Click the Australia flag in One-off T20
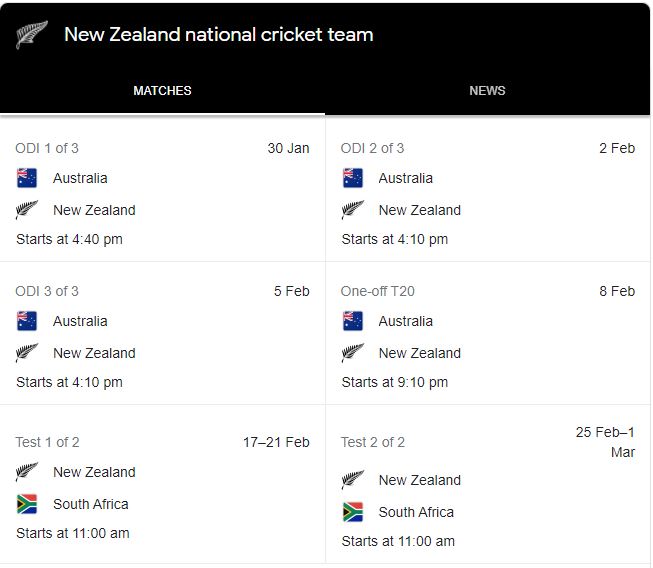 (353, 321)
